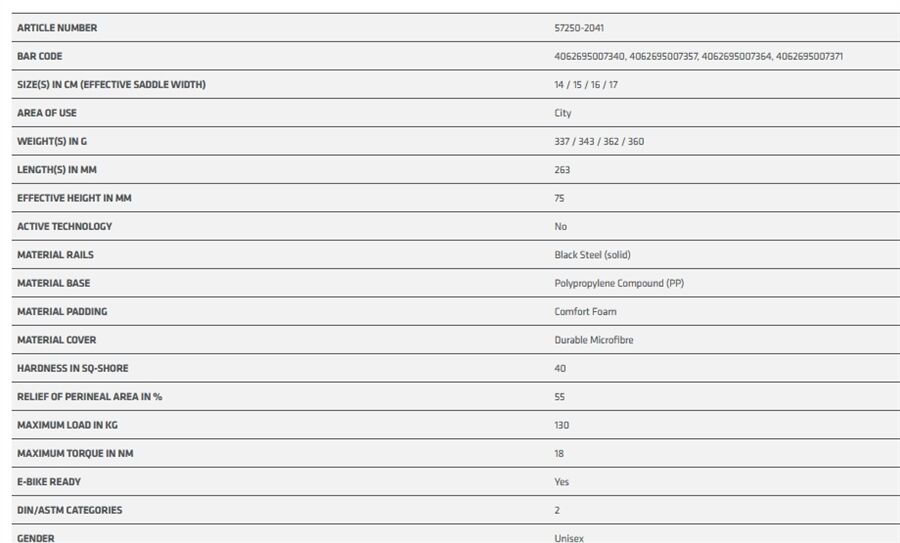Click the saddle width sizes 14 / 15 / 16 / 17

(586, 85)
